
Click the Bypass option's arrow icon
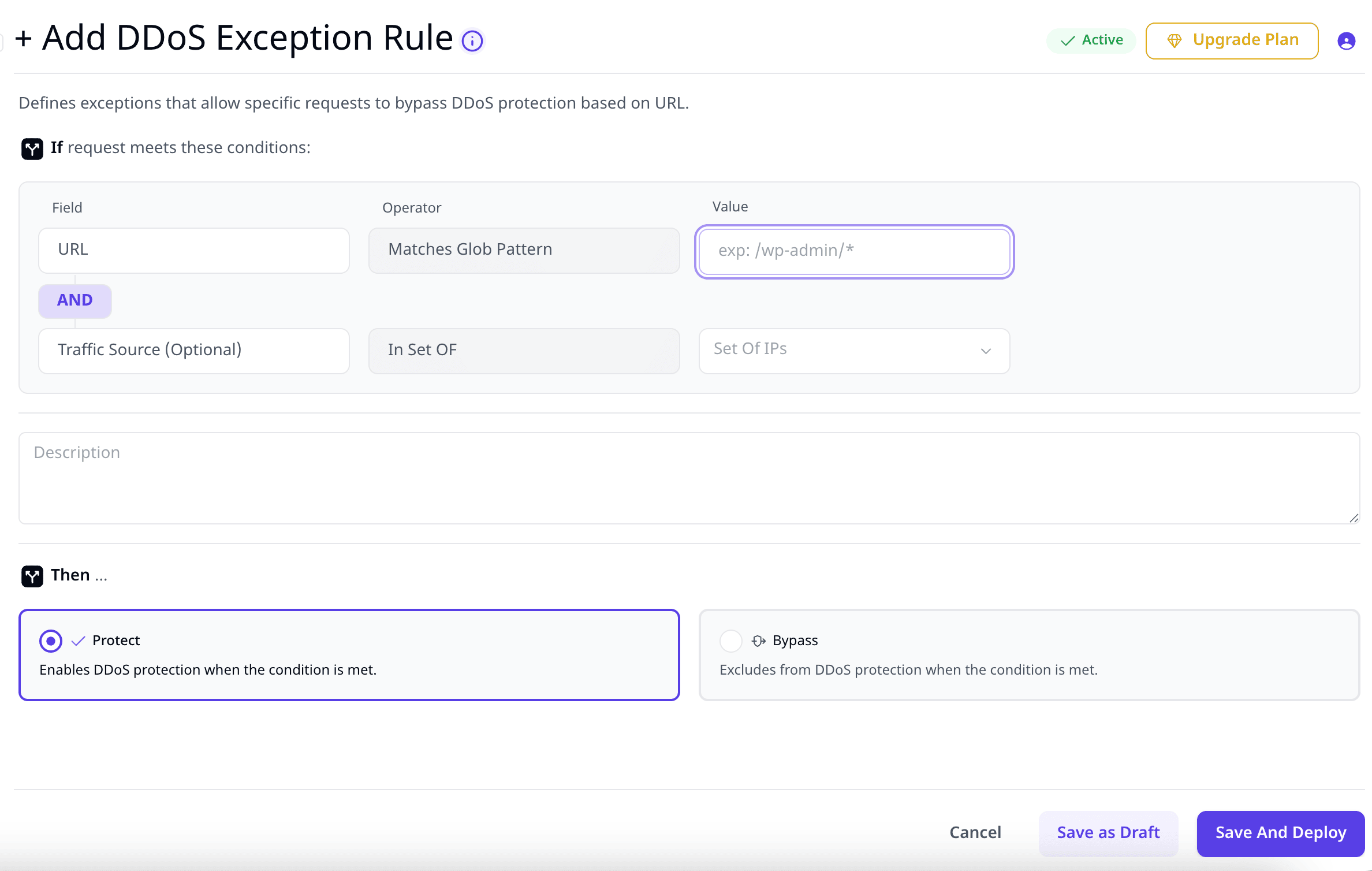click(x=759, y=641)
